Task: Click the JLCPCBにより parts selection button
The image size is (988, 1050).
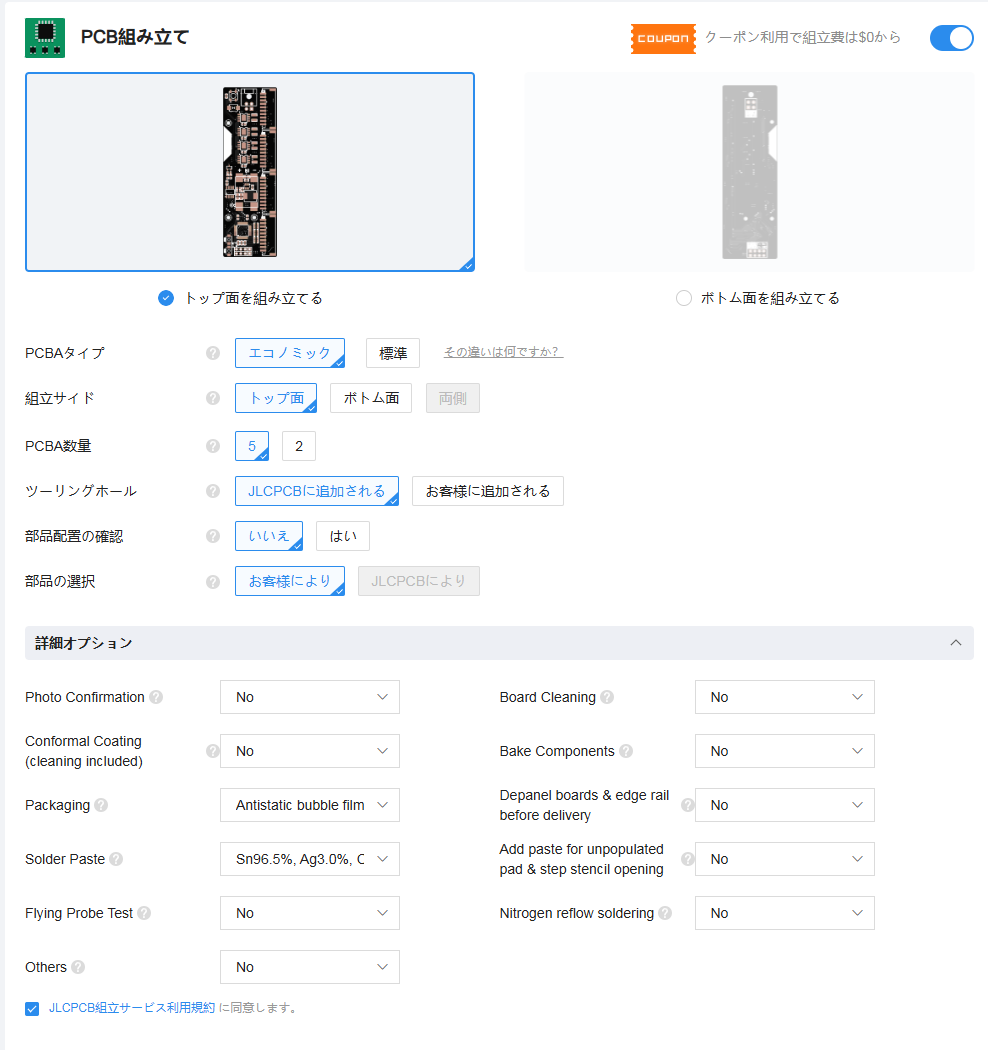Action: [x=419, y=581]
